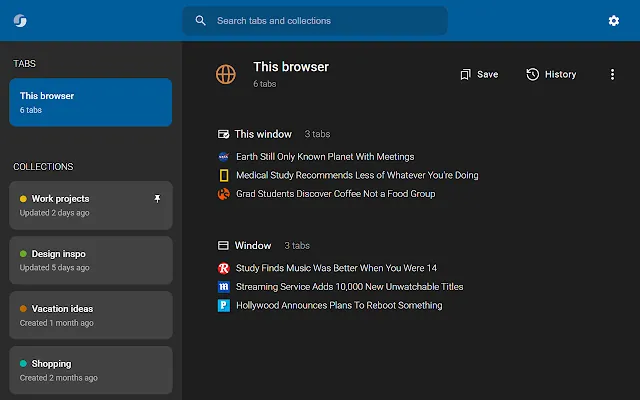Click the orange favicon on Grad Students
Image resolution: width=640 pixels, height=400 pixels.
(x=224, y=194)
